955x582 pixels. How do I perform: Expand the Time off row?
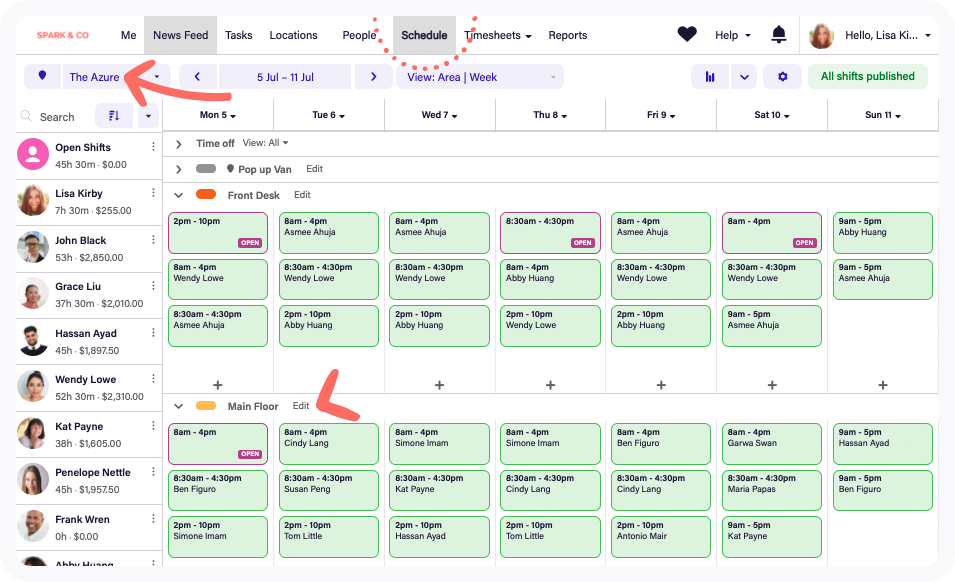(178, 144)
